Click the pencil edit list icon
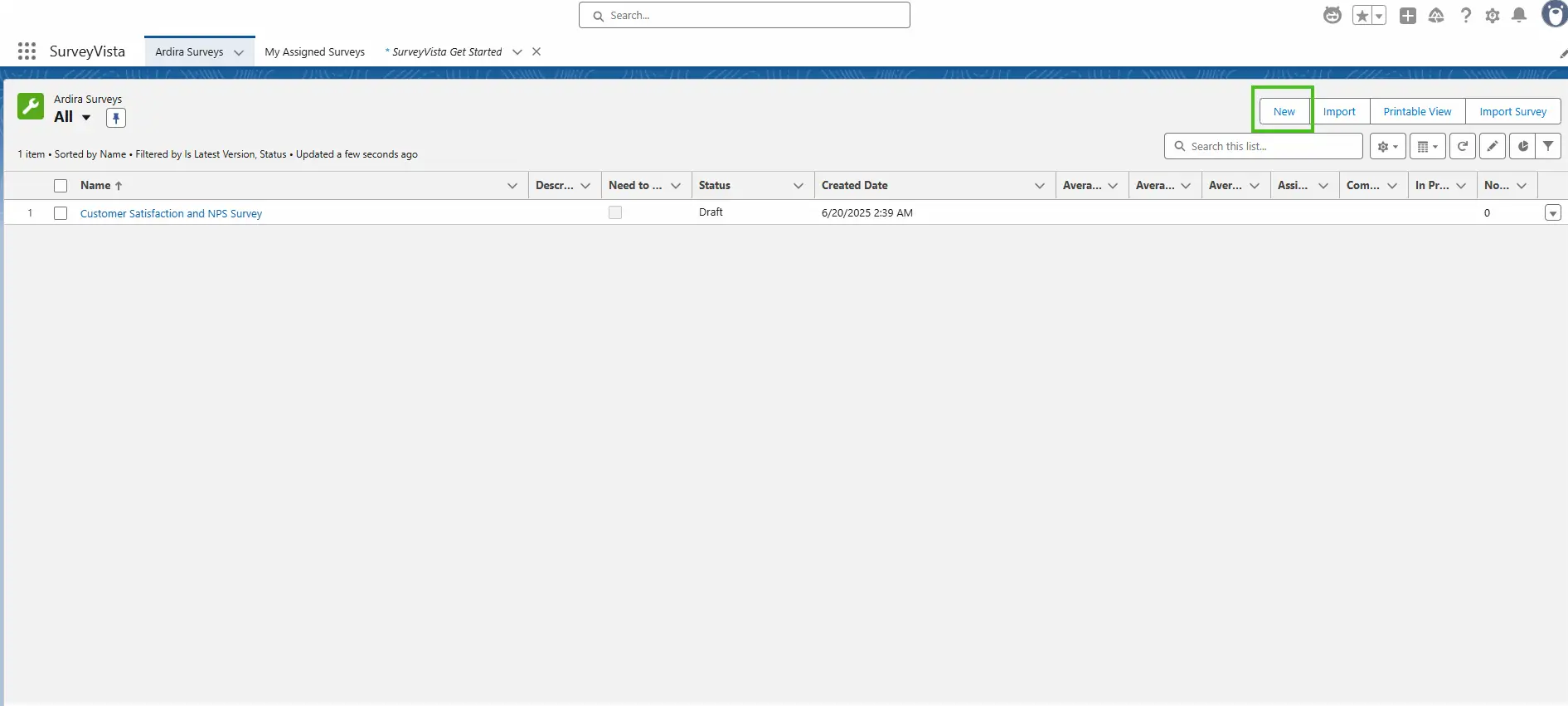Image resolution: width=1568 pixels, height=706 pixels. (1492, 146)
